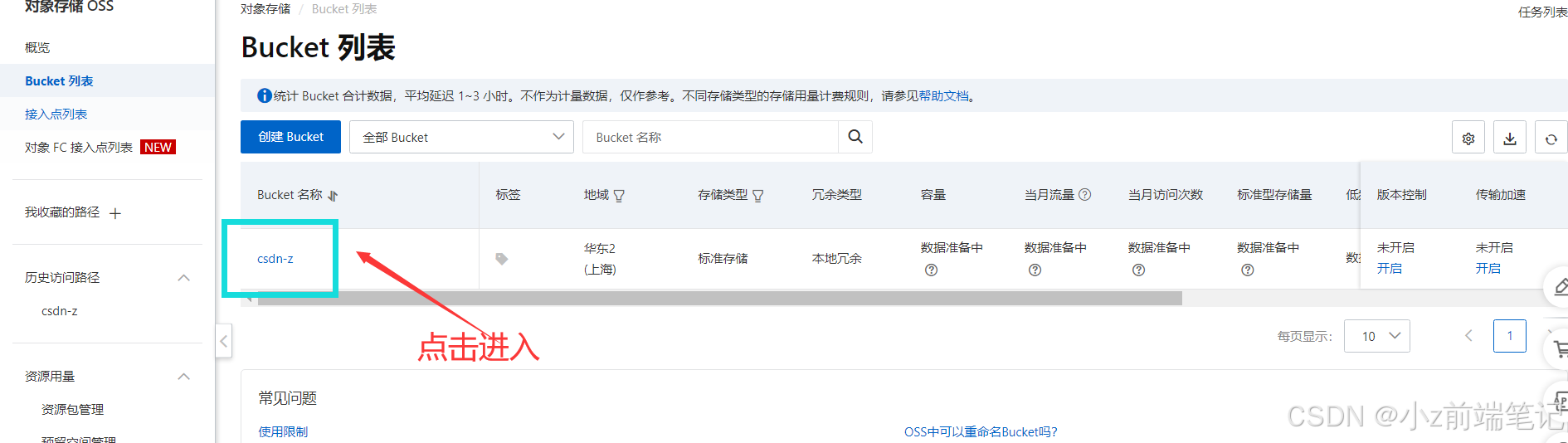This screenshot has height=443, width=1568.
Task: Open 接入点列表 in the sidebar
Action: tap(56, 114)
